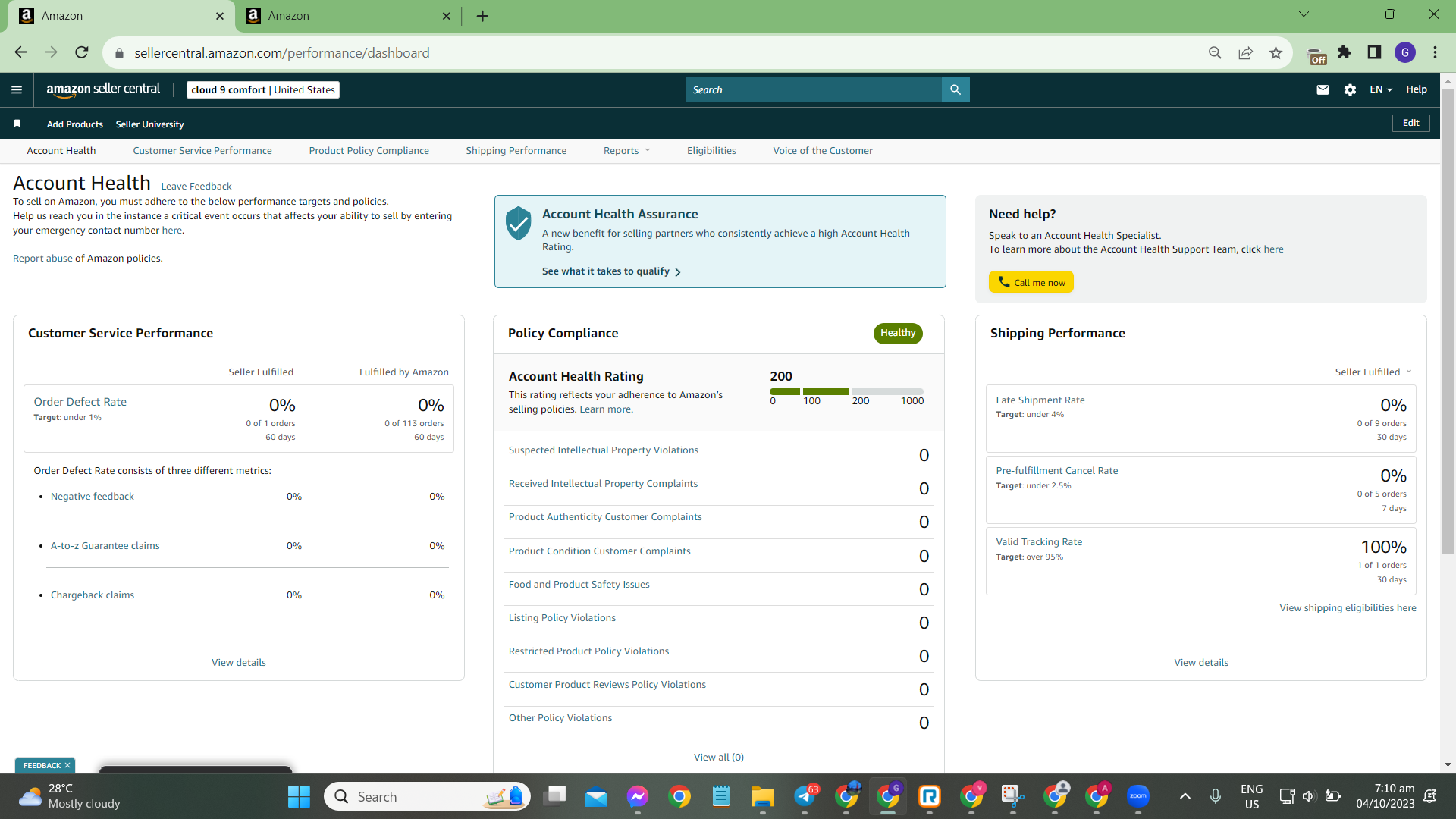Image resolution: width=1456 pixels, height=819 pixels.
Task: Click the Windows Start button
Action: [299, 796]
